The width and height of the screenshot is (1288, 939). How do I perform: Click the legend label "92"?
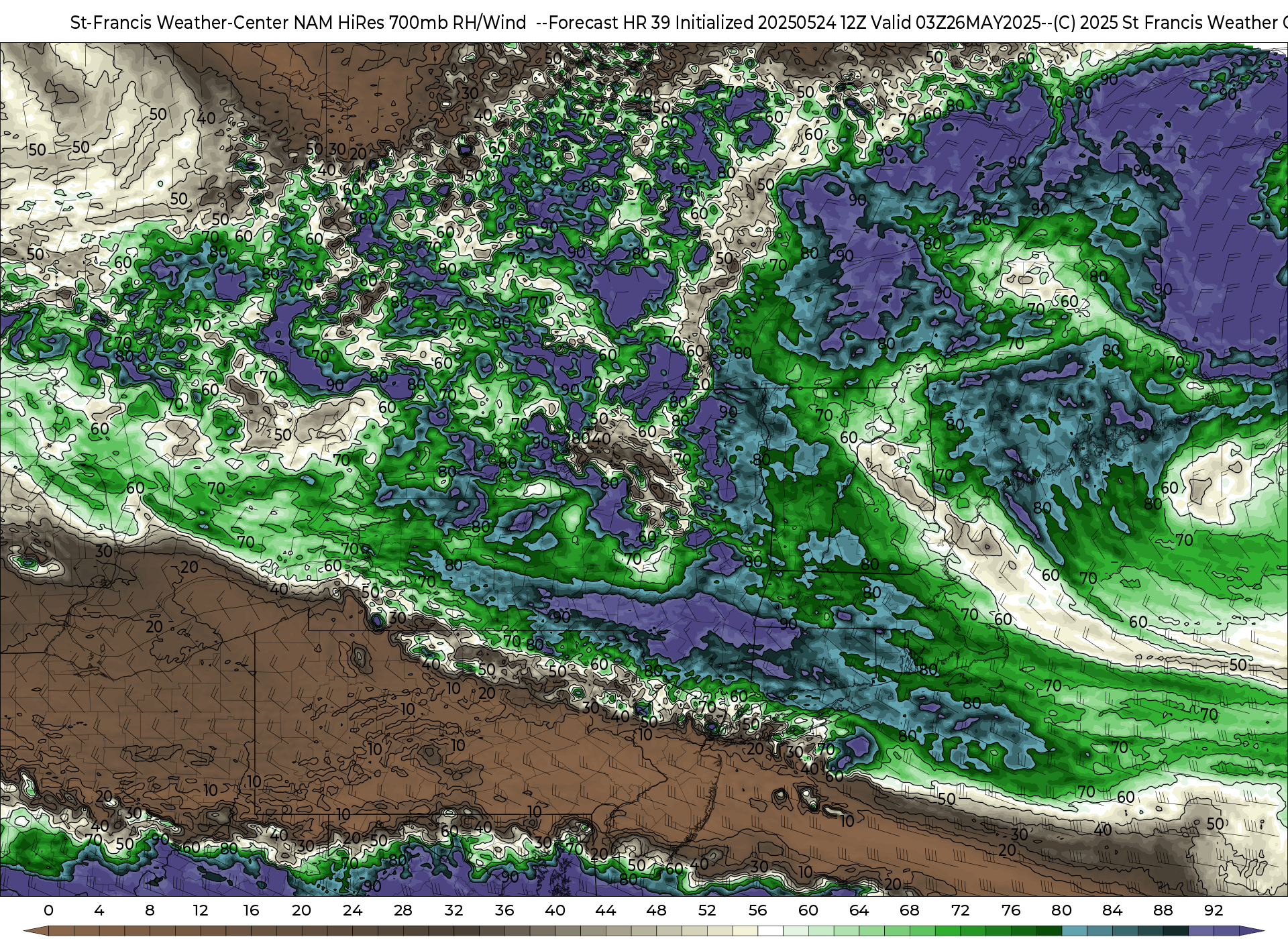tap(1214, 910)
